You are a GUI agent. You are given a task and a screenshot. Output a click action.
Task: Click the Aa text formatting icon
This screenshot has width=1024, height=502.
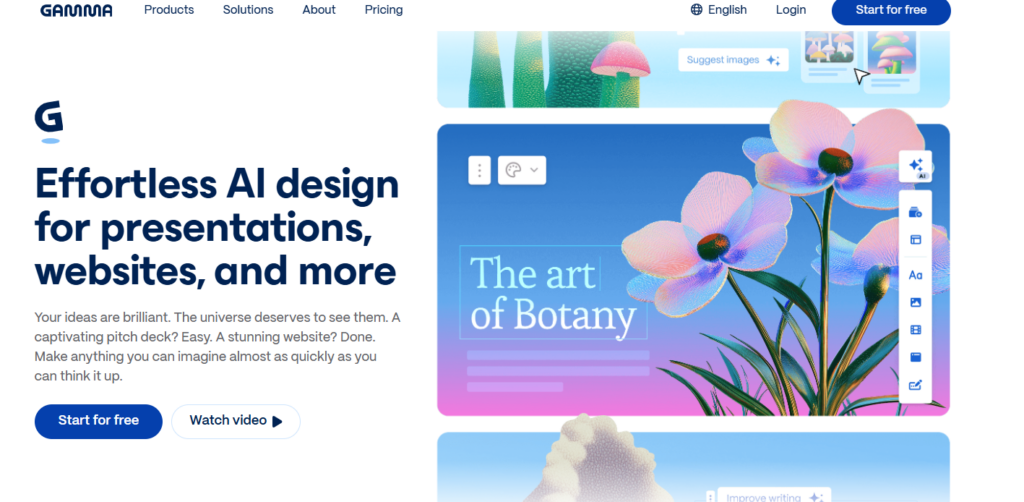click(915, 275)
